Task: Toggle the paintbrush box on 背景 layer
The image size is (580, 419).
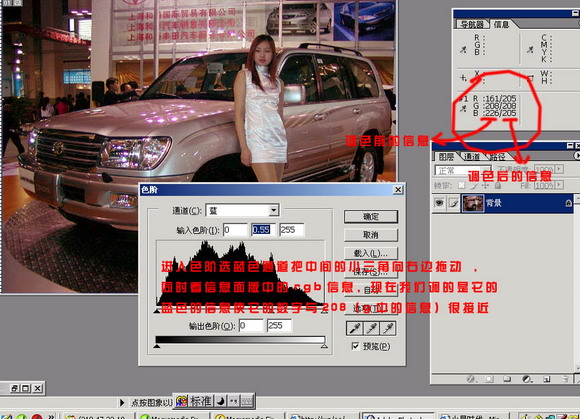Action: click(x=453, y=203)
